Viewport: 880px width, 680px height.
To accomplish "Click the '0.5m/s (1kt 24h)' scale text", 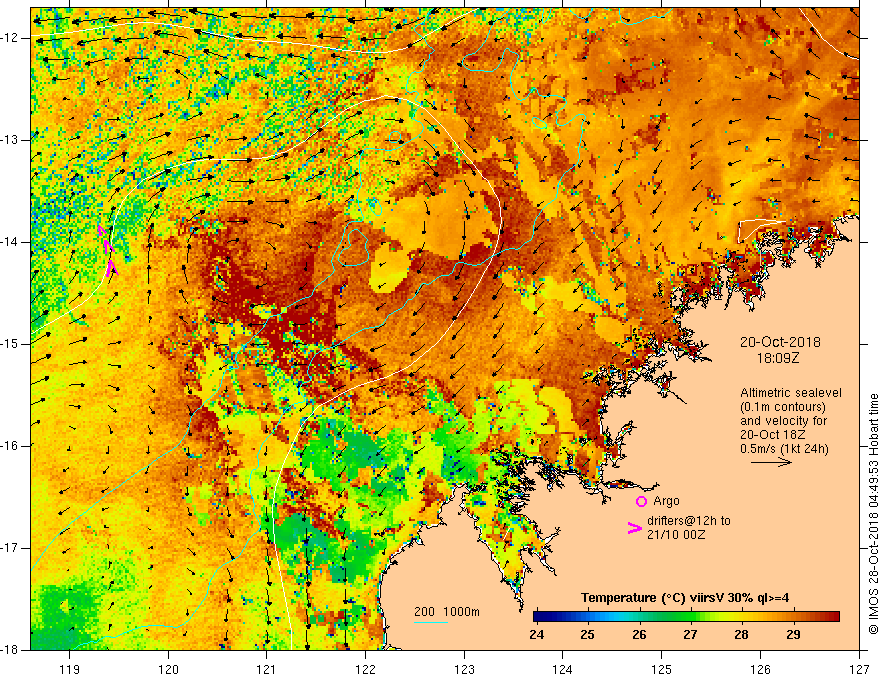I will click(784, 449).
